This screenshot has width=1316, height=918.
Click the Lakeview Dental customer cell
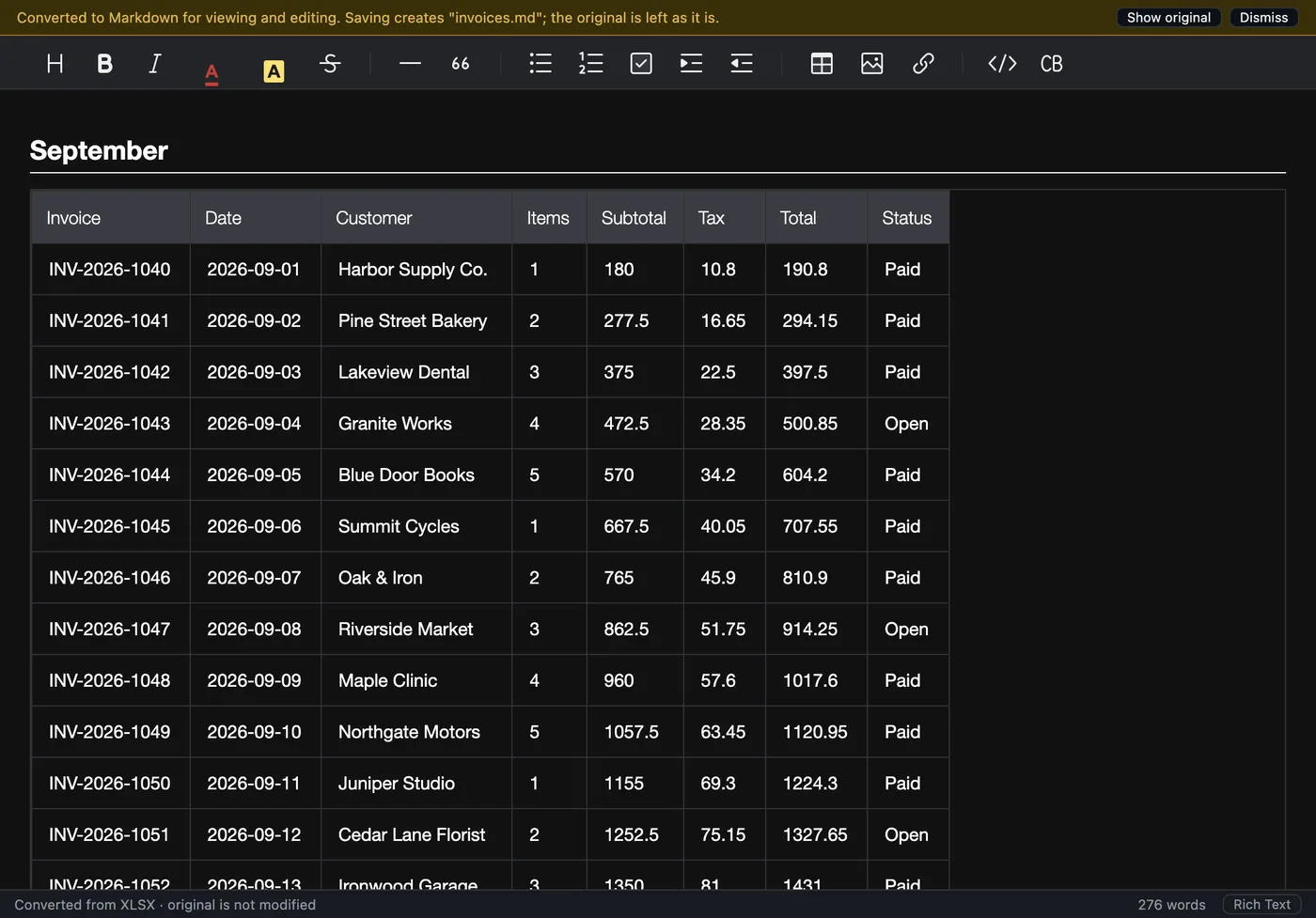point(416,372)
